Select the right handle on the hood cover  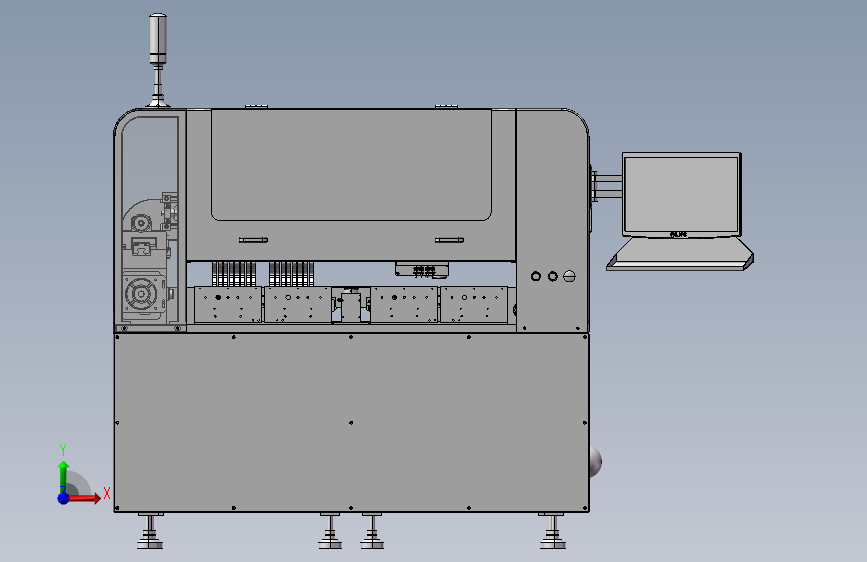click(x=449, y=240)
